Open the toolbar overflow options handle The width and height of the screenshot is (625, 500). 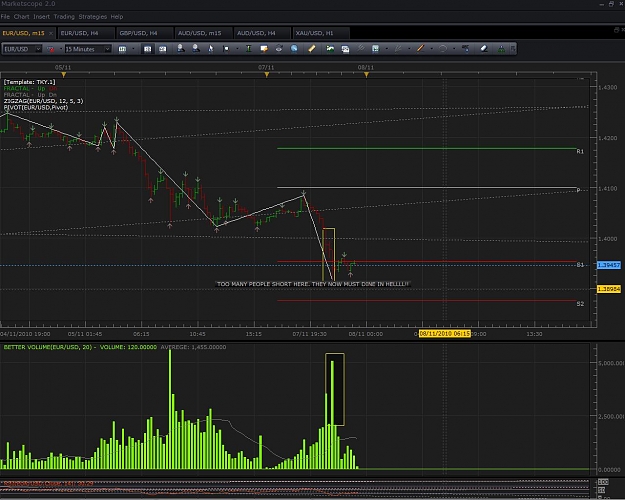[513, 49]
